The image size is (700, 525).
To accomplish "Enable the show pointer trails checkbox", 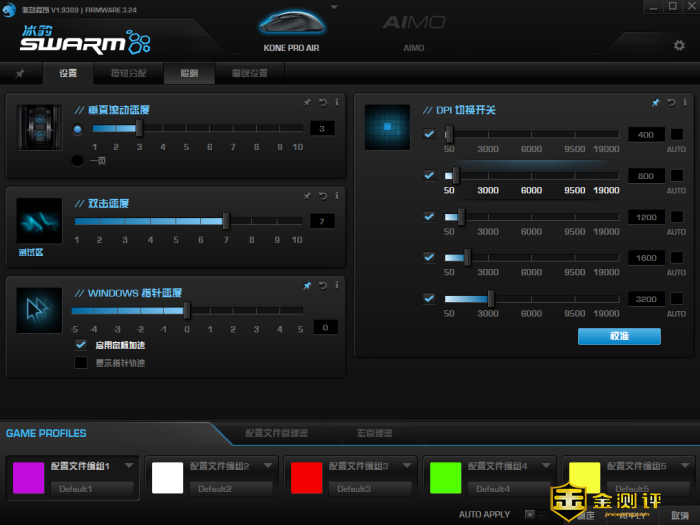I will pyautogui.click(x=81, y=363).
